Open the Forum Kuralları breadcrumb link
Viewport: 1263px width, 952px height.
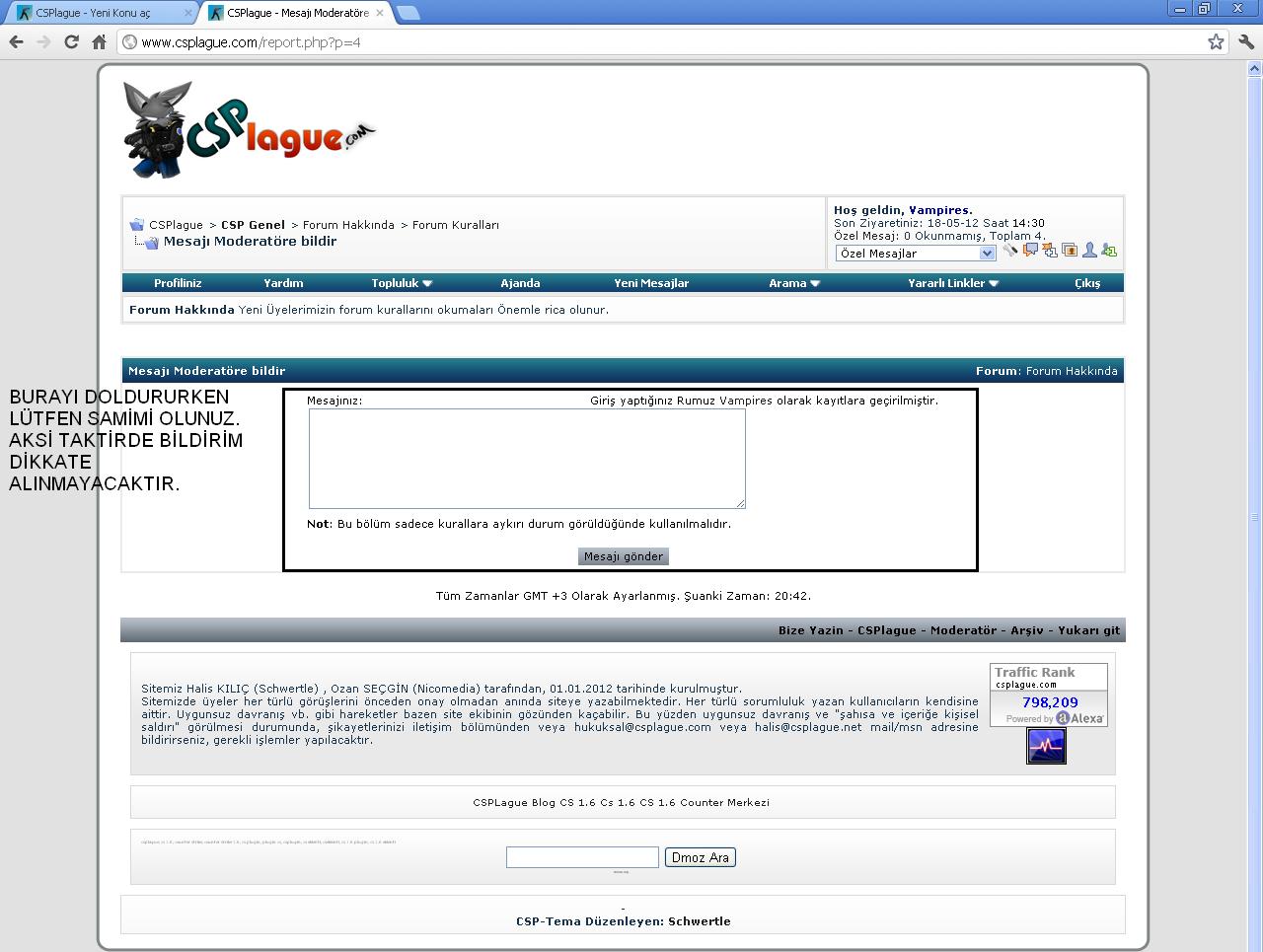[x=455, y=225]
